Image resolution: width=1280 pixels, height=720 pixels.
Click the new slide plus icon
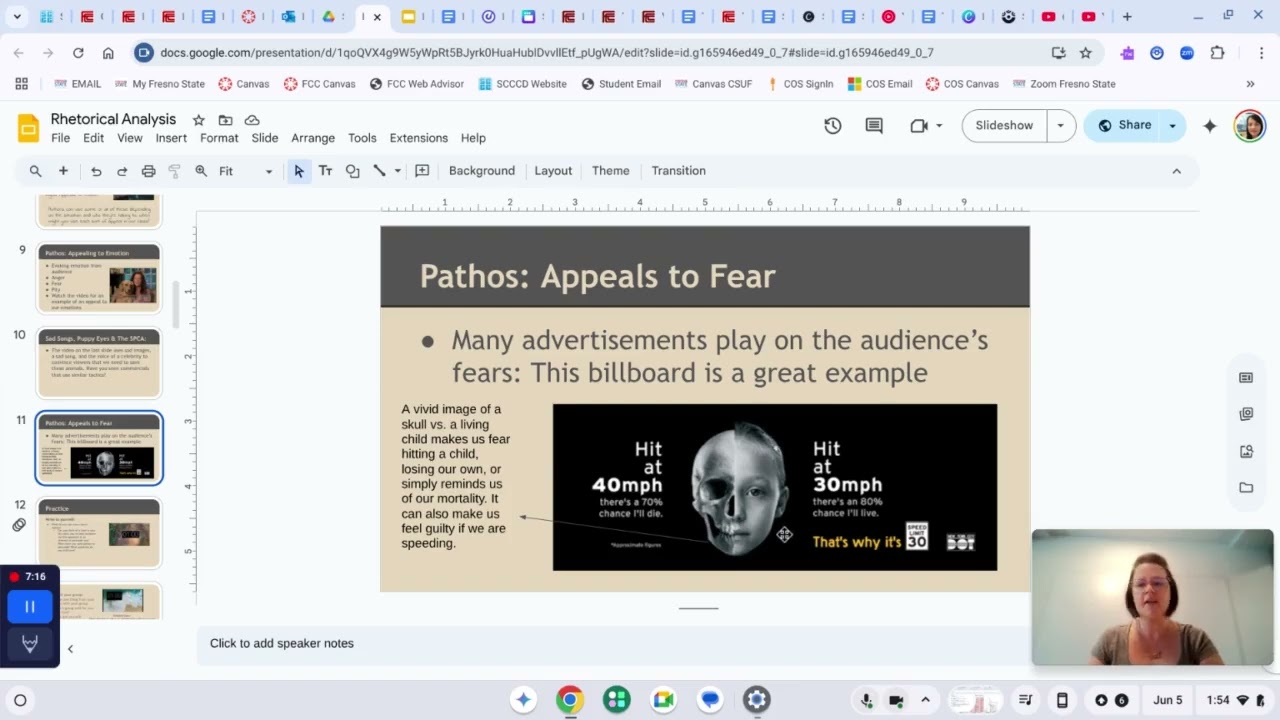coord(63,171)
